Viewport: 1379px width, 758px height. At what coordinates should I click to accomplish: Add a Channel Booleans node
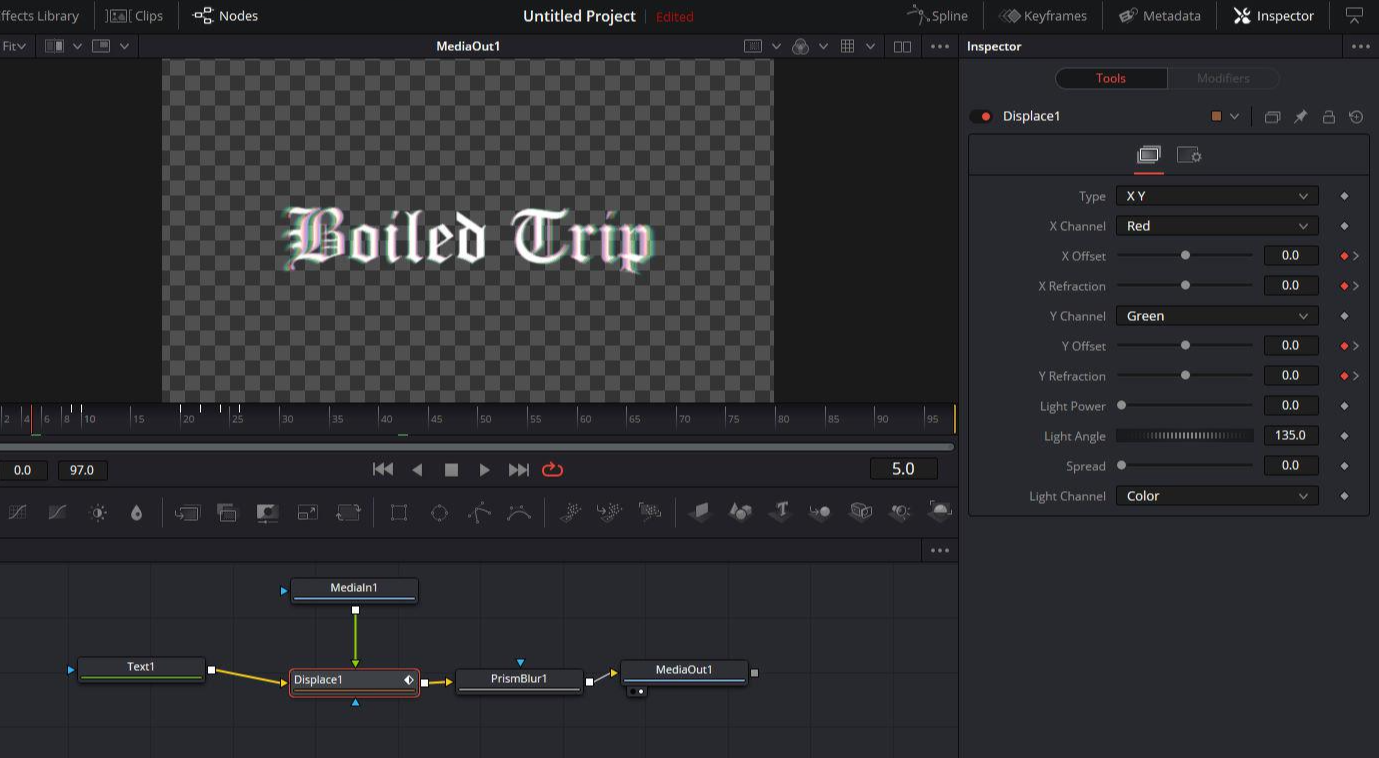(x=227, y=512)
